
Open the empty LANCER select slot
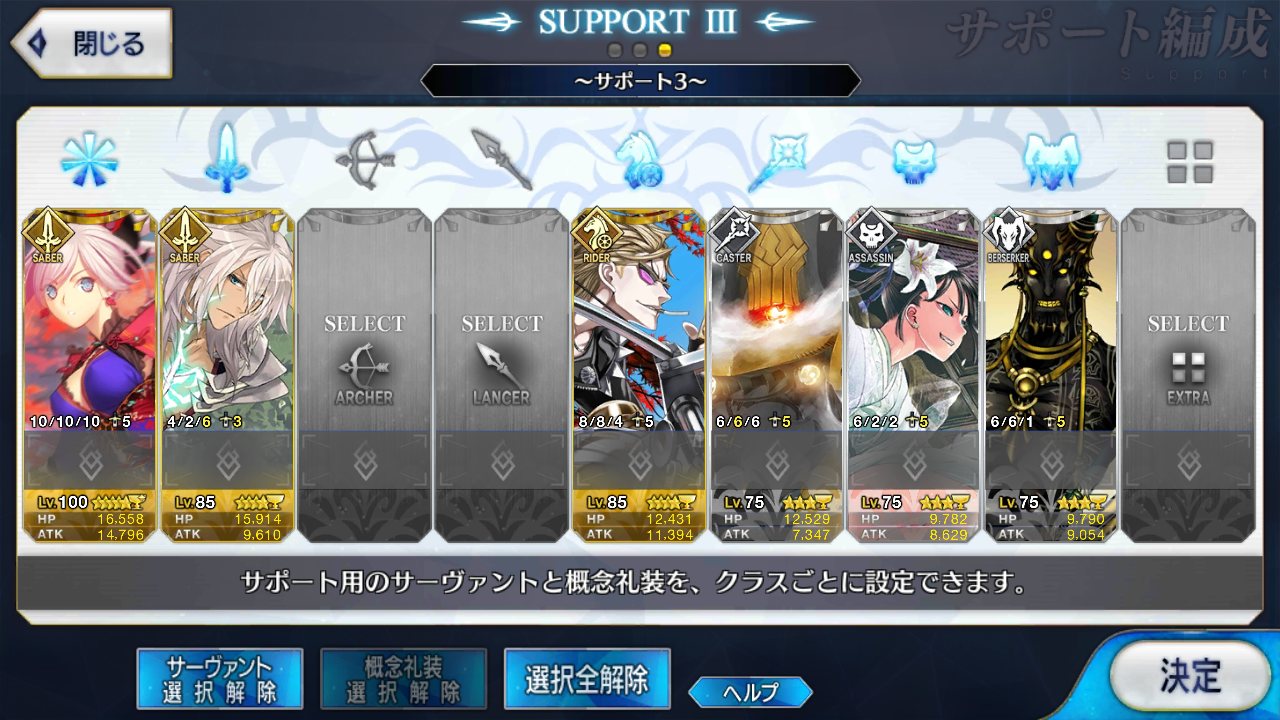[502, 375]
